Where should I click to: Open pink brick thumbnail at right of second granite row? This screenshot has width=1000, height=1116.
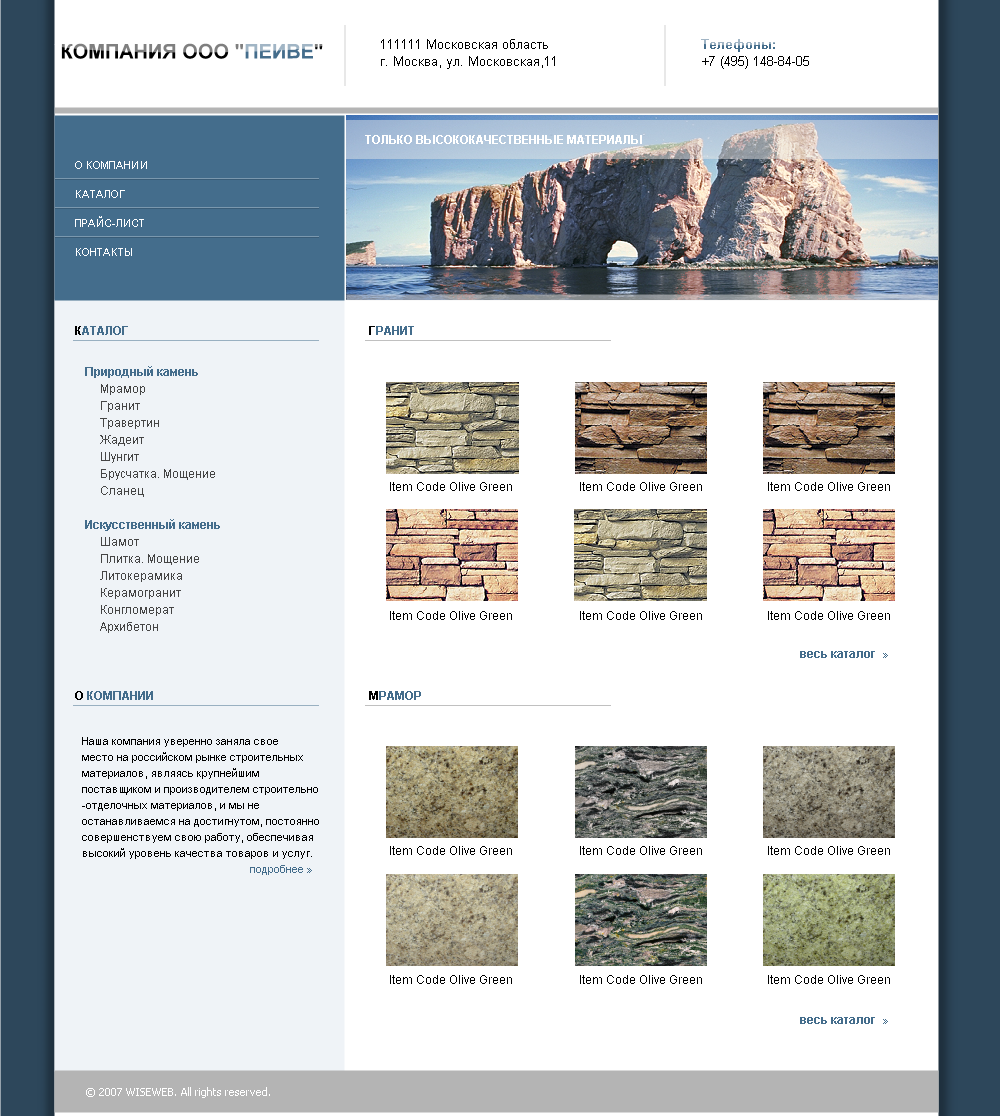point(828,555)
